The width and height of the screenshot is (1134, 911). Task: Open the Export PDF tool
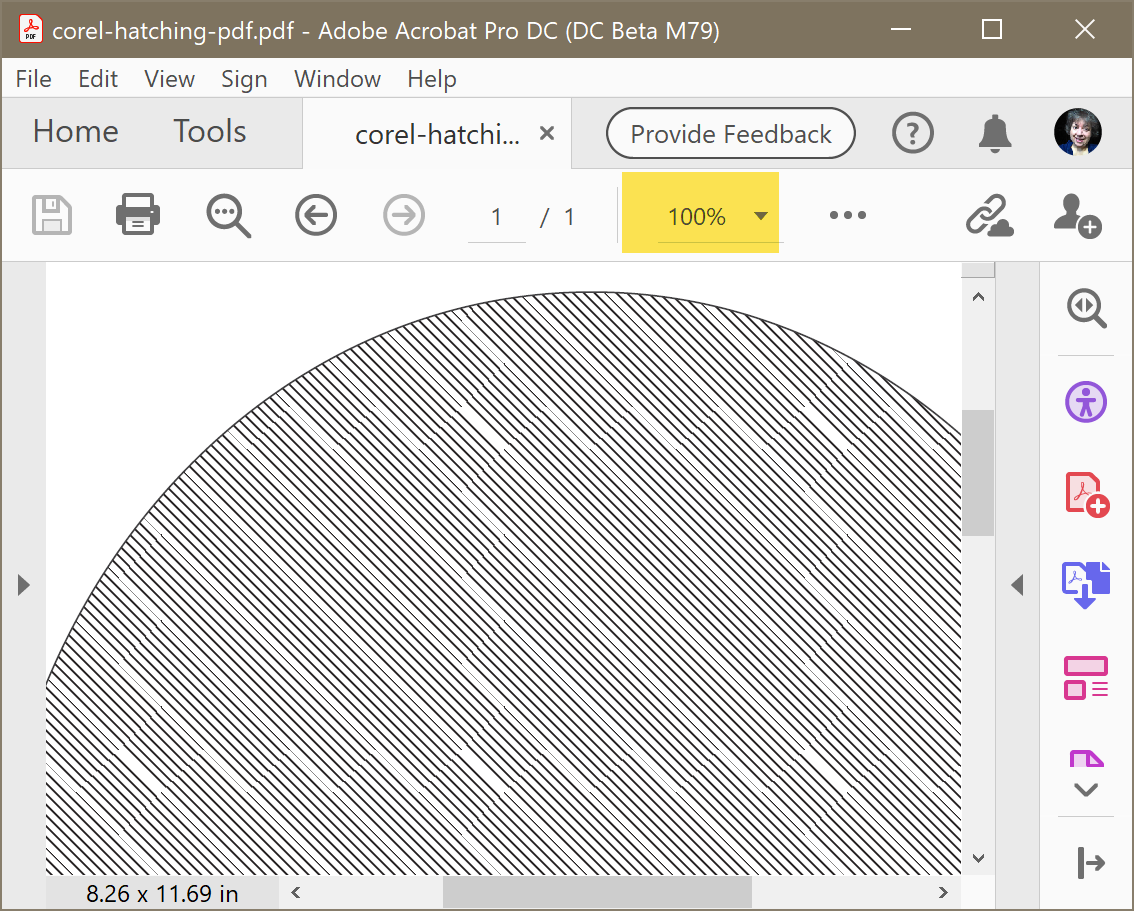(x=1086, y=586)
